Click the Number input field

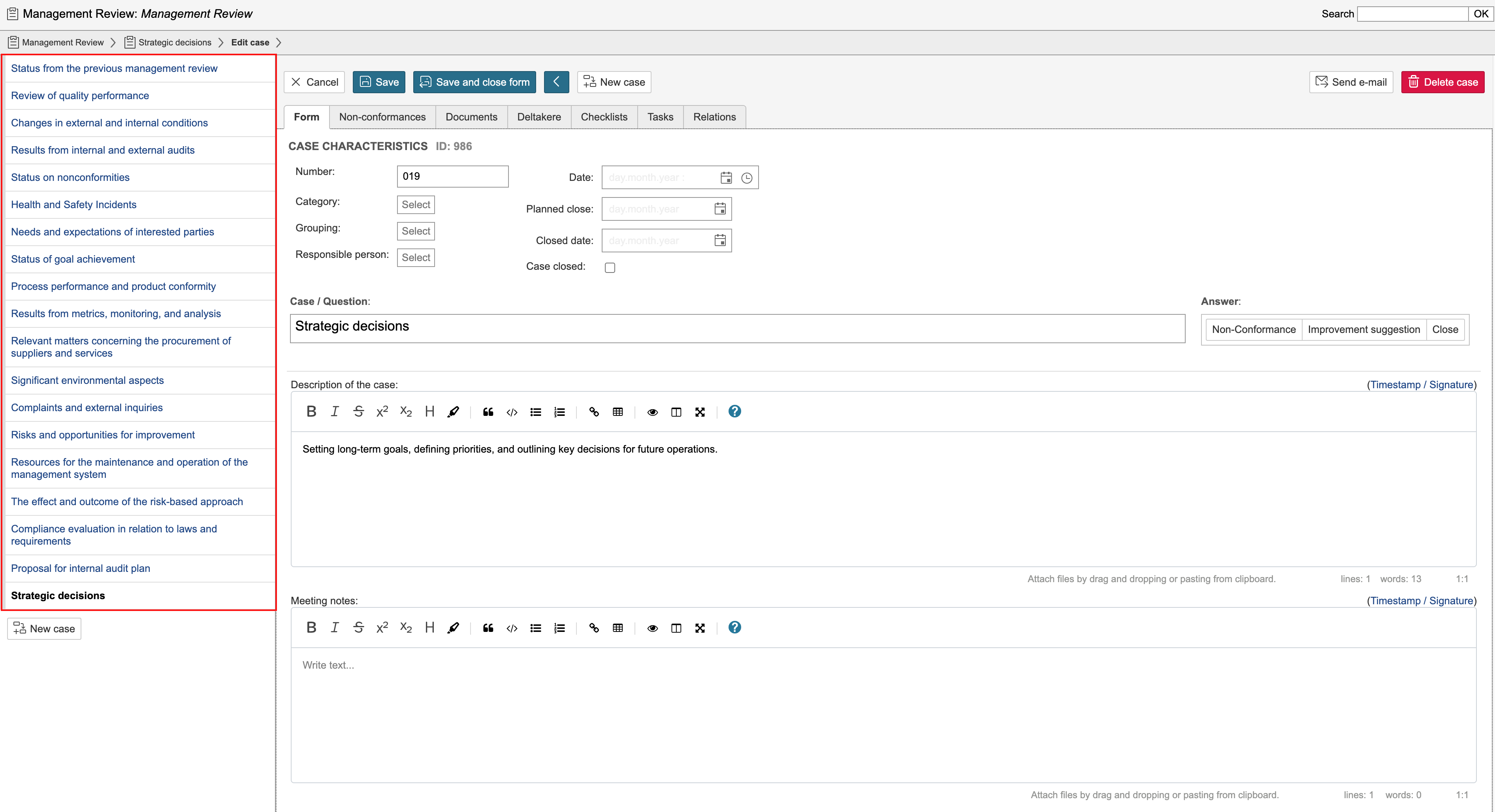click(x=452, y=176)
